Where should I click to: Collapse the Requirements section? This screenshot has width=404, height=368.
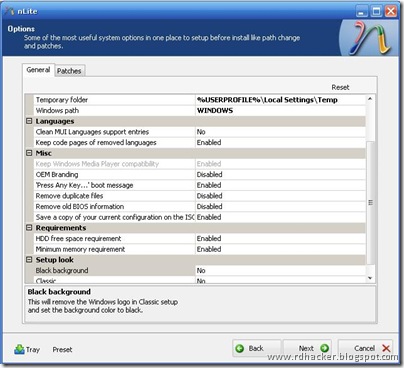(x=29, y=228)
